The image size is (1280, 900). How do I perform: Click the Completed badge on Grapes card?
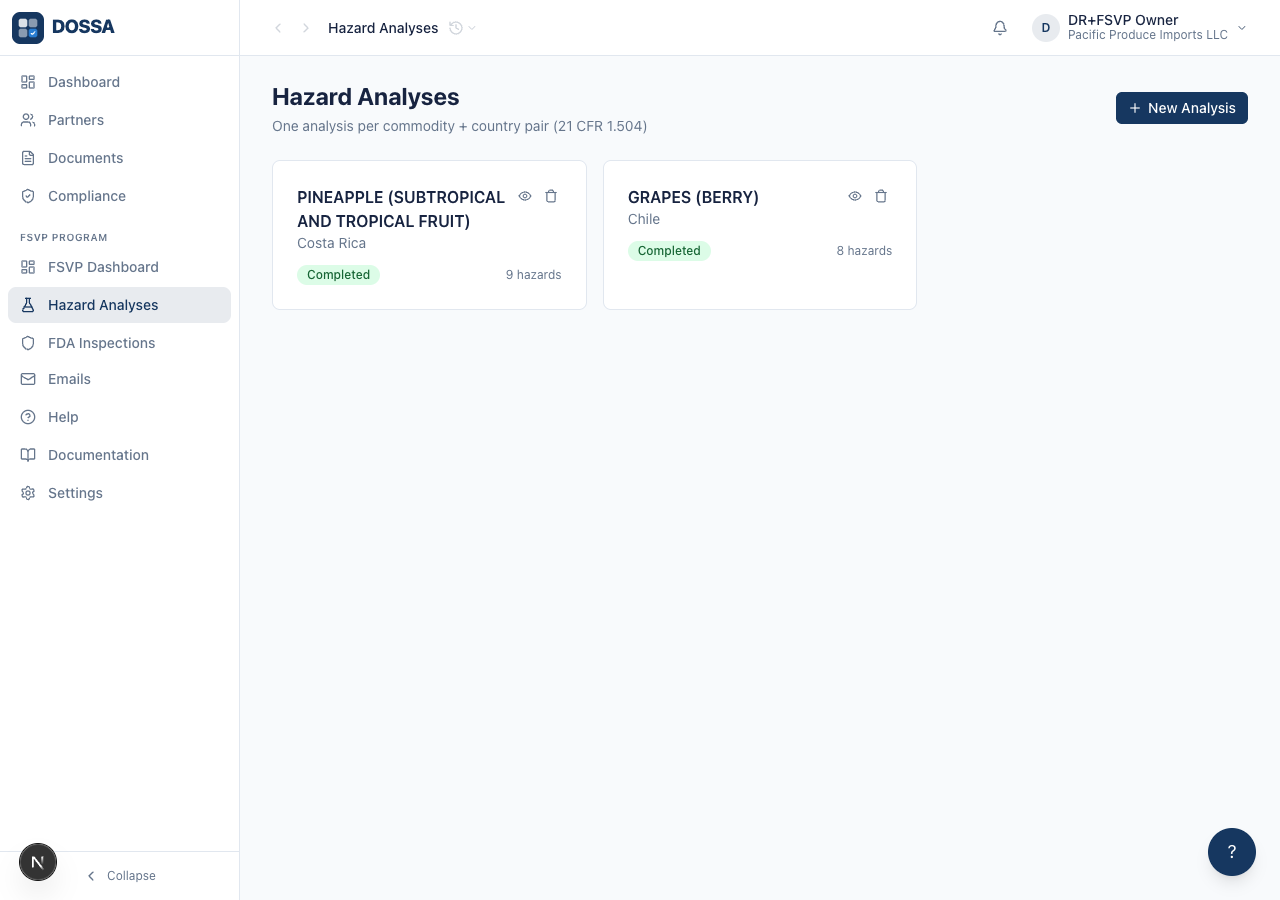point(669,251)
